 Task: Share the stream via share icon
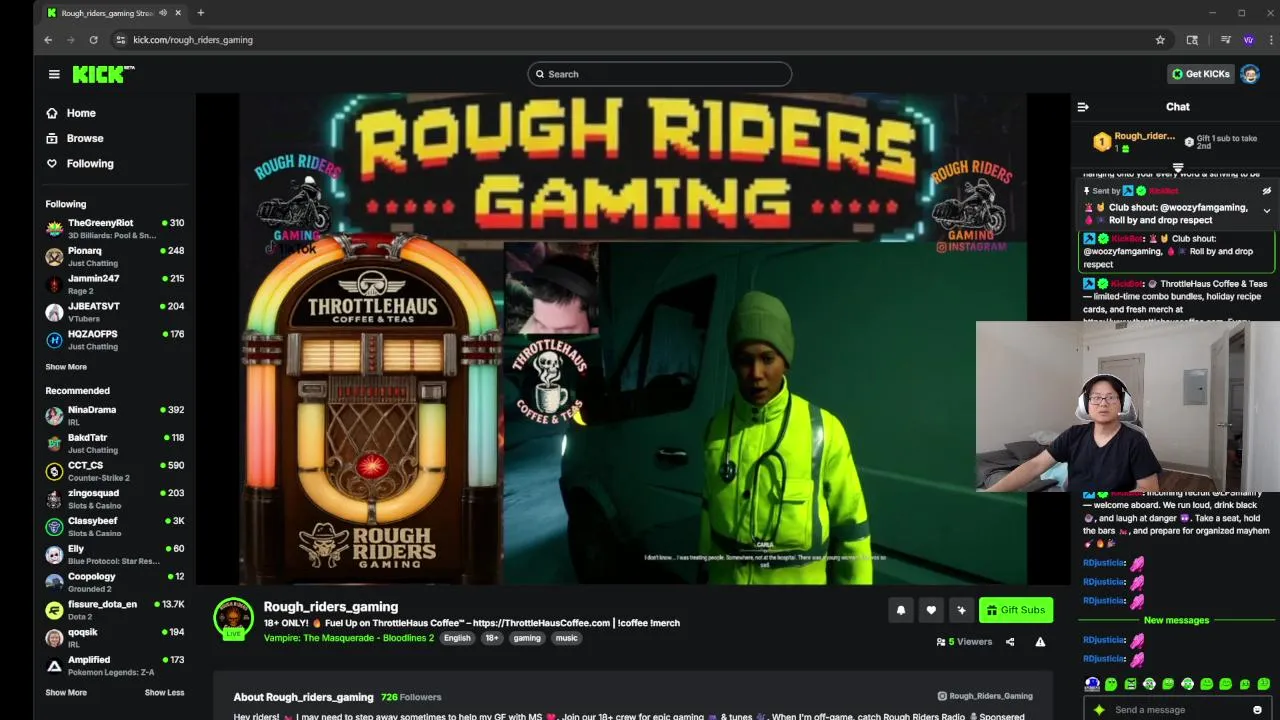click(x=1010, y=642)
